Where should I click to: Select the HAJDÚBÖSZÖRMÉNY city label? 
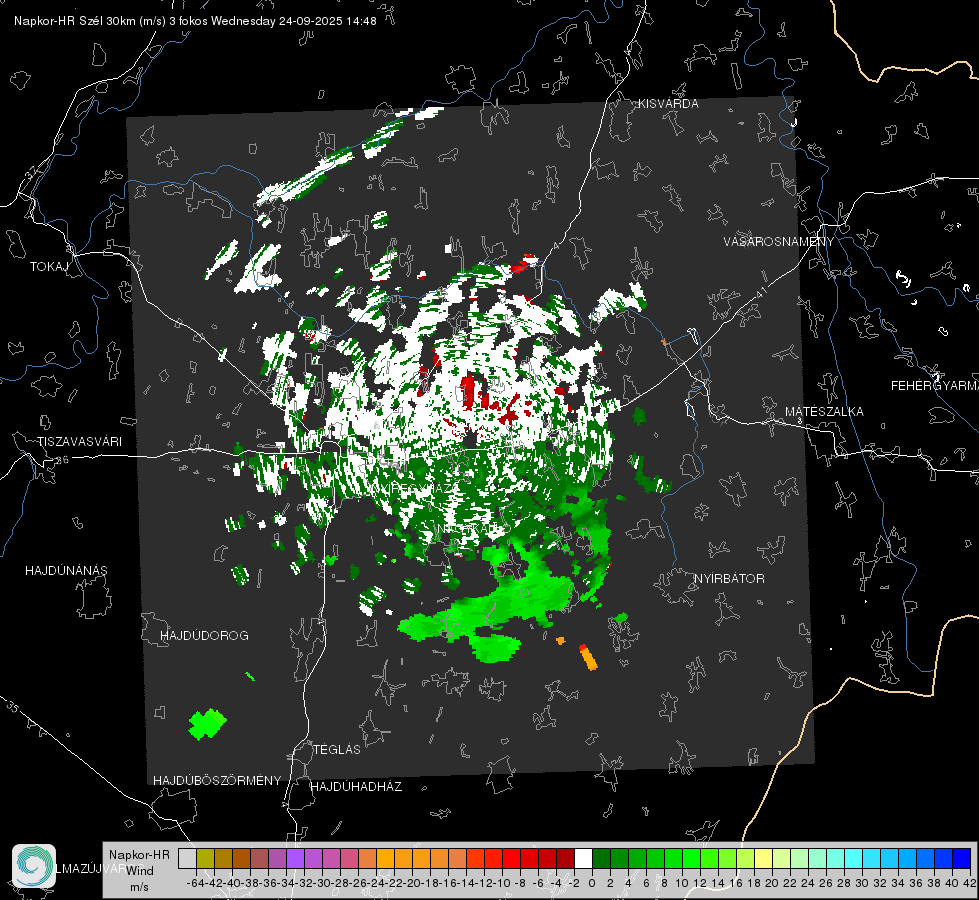click(217, 781)
